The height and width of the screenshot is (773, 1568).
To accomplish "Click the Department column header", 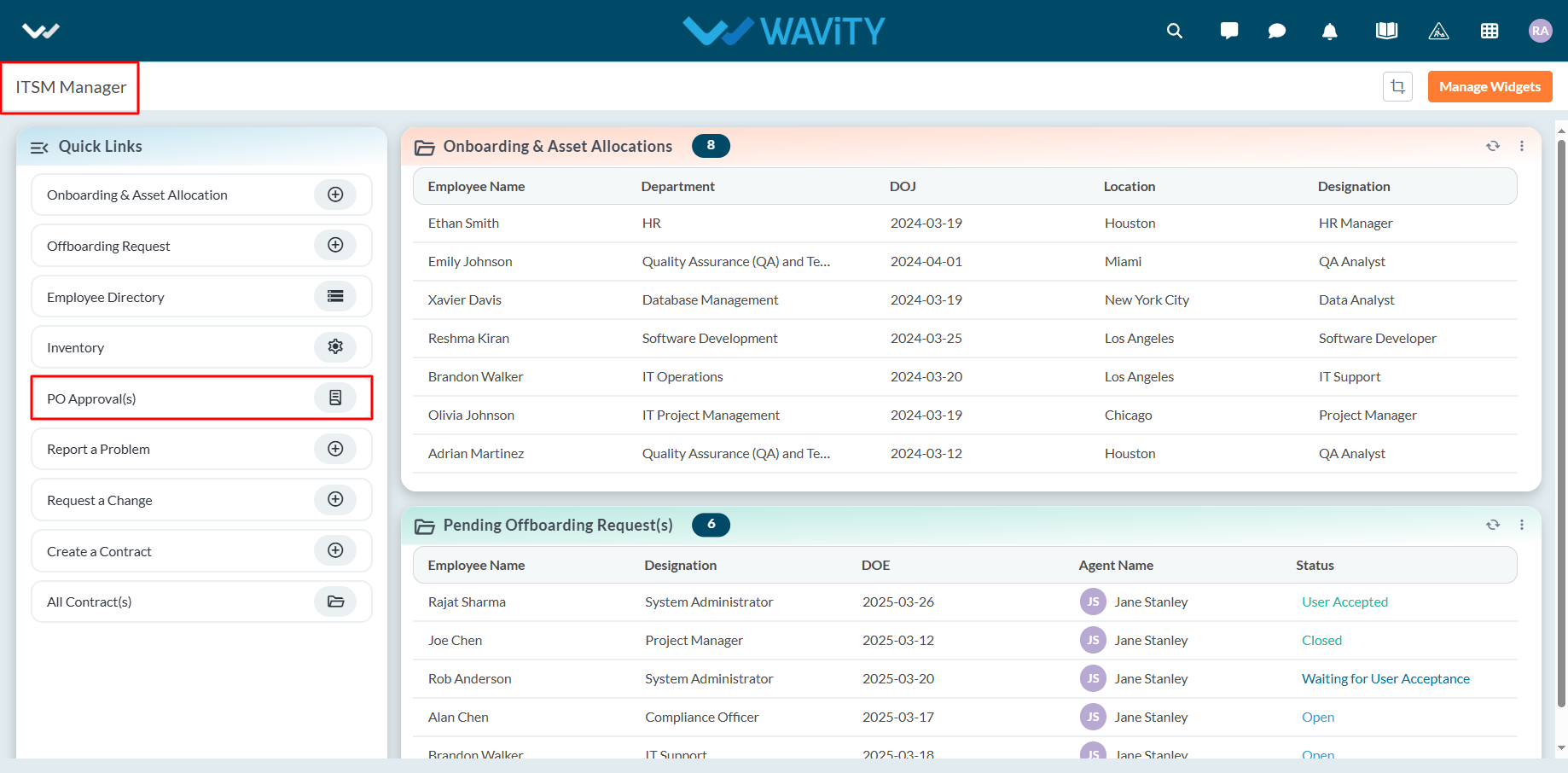I will (677, 186).
